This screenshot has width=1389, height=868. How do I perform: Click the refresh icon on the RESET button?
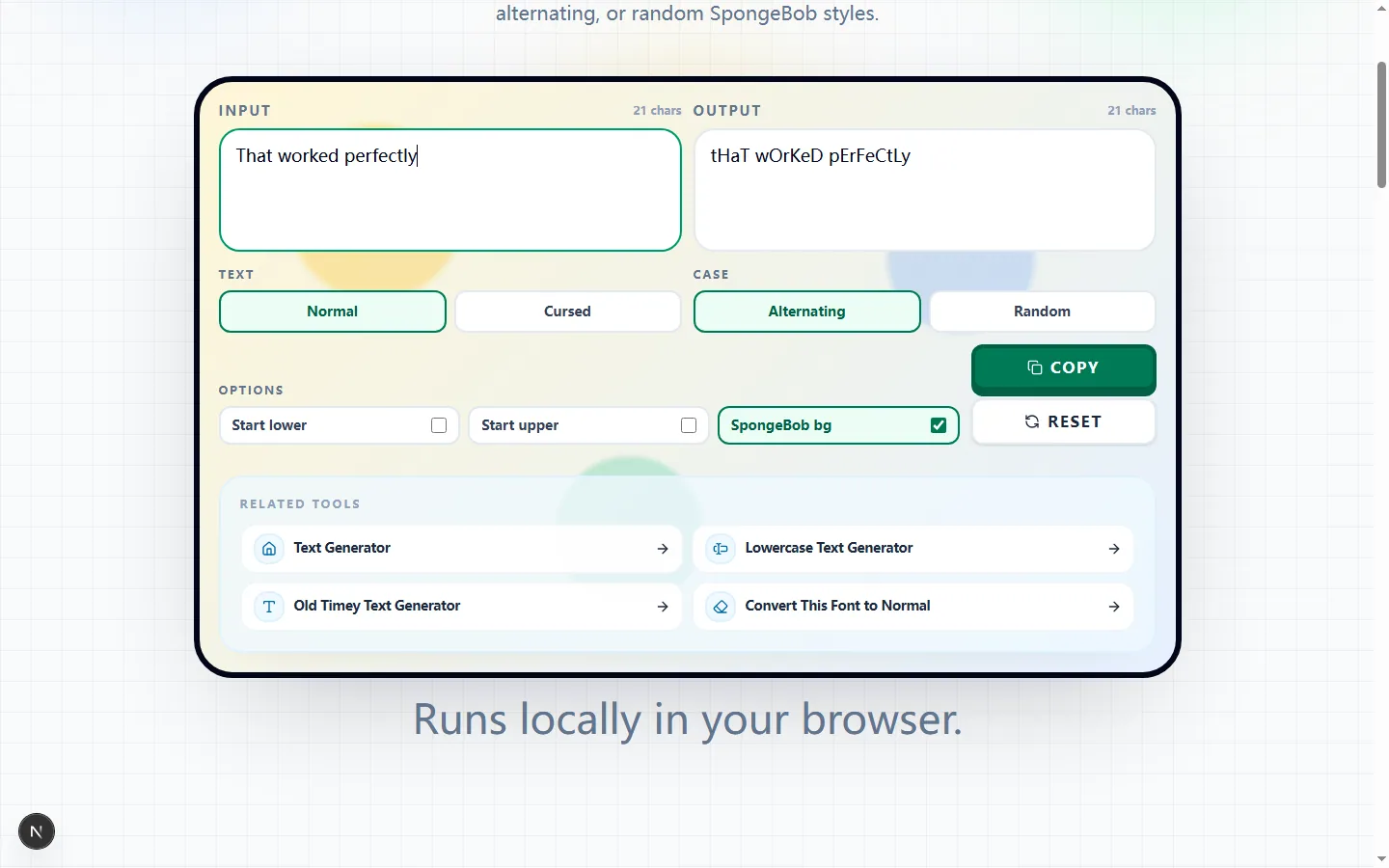pyautogui.click(x=1032, y=421)
